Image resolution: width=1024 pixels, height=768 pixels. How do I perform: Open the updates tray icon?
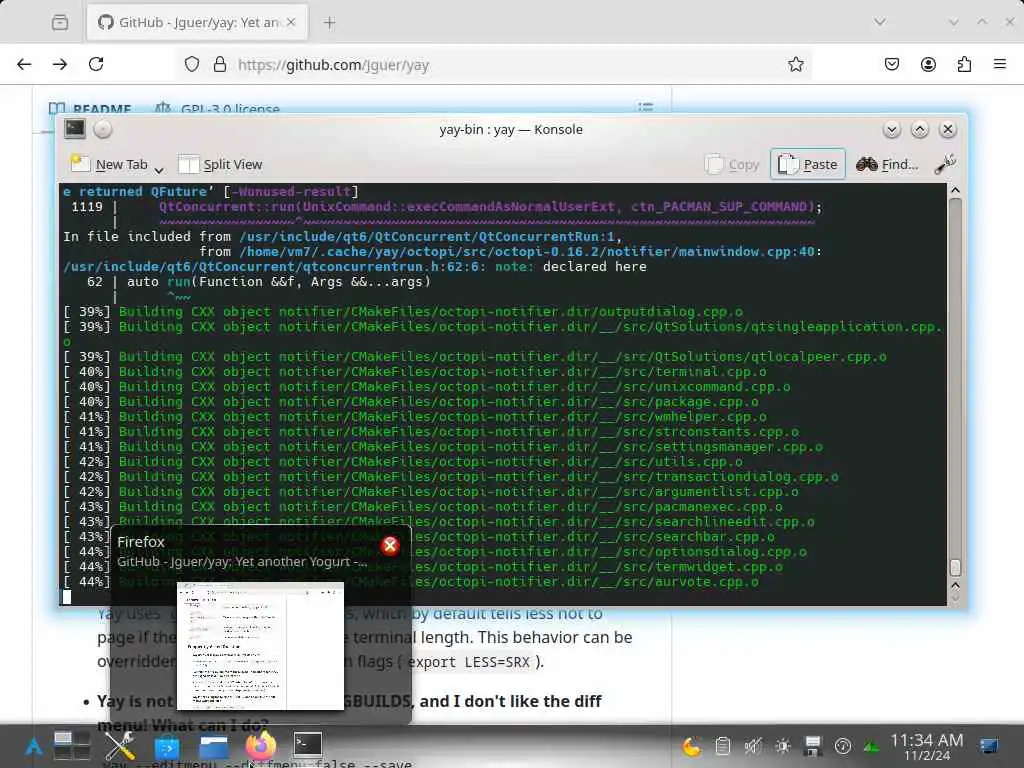[x=842, y=746]
